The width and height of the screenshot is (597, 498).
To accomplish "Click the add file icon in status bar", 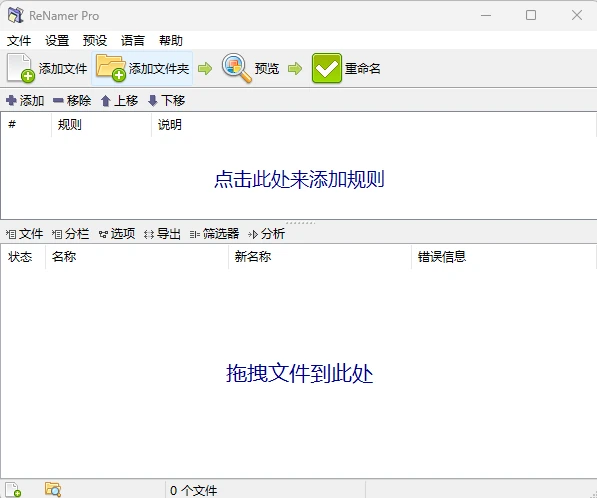I will click(13, 490).
